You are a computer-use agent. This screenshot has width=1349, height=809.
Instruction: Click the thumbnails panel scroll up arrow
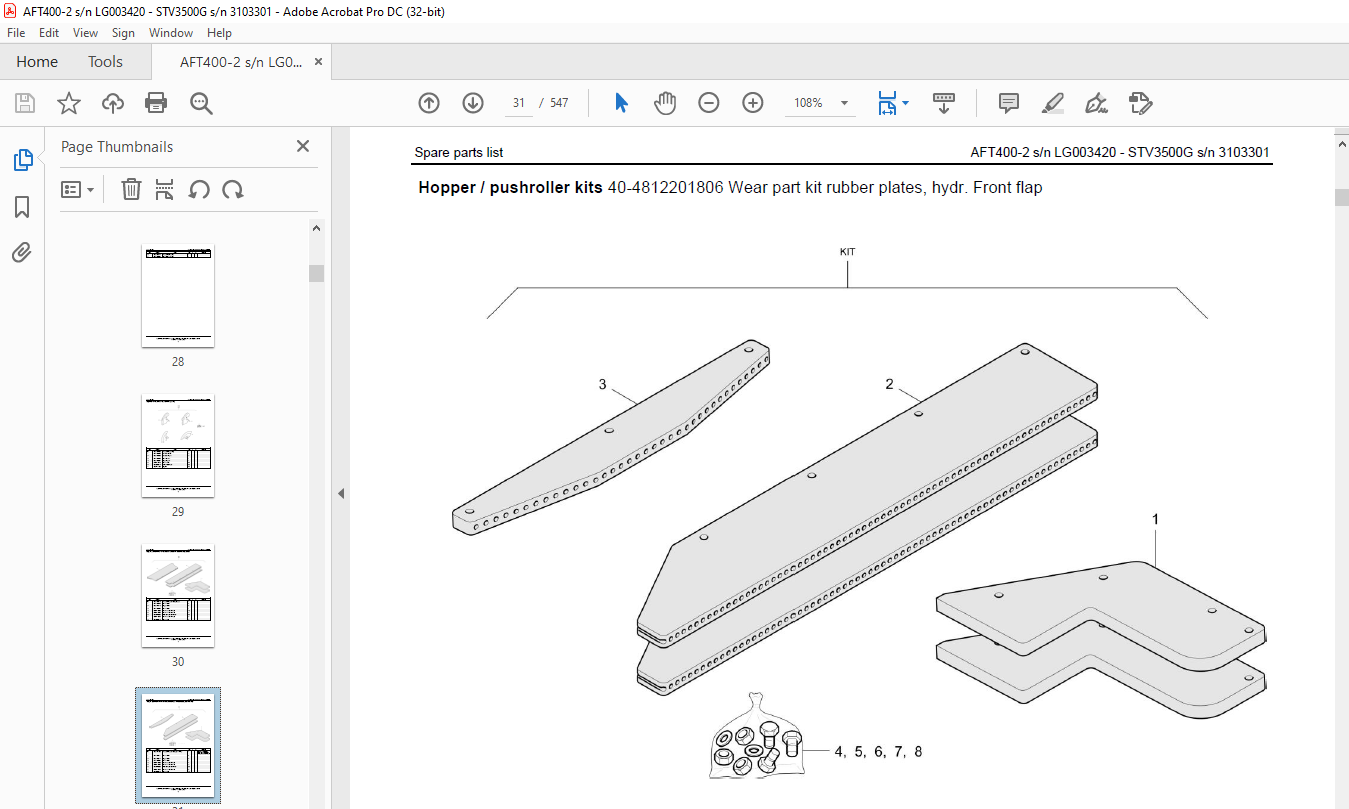click(316, 228)
